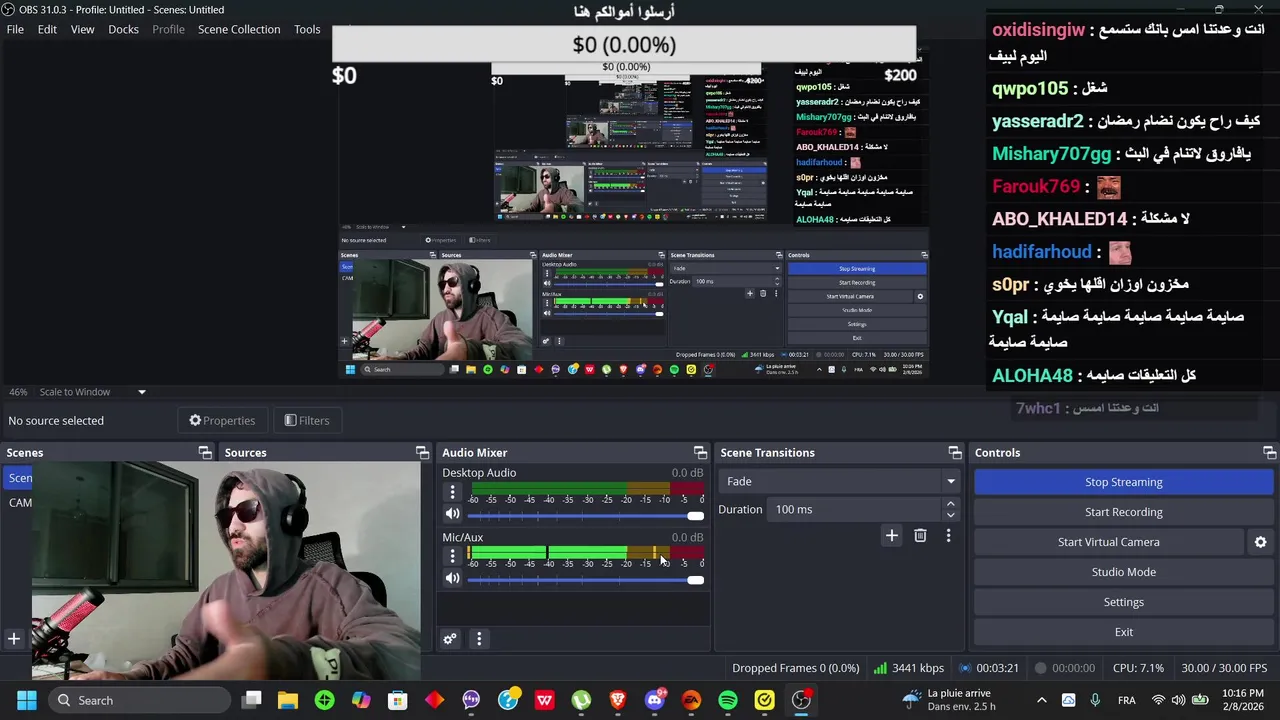Viewport: 1280px width, 720px height.
Task: Mute Desktop Audio
Action: tap(452, 514)
